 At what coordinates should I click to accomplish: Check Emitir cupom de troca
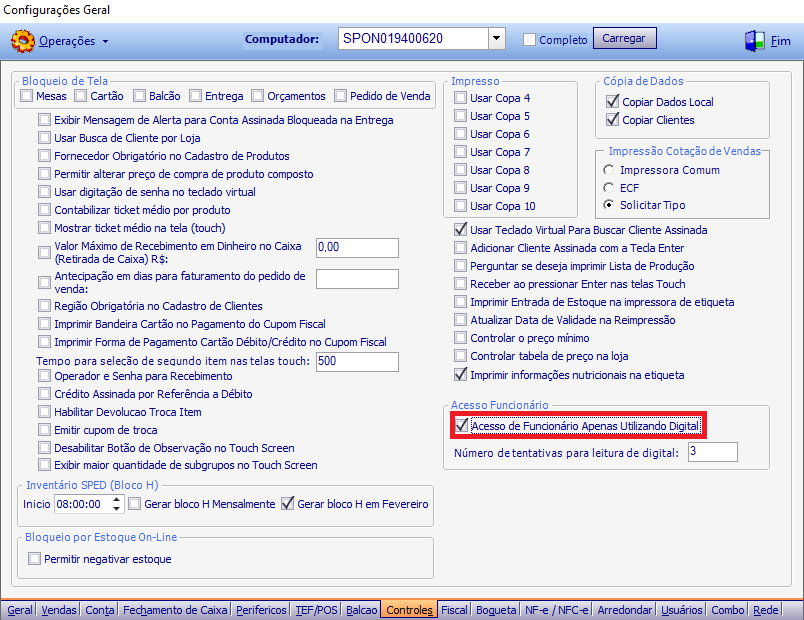pos(45,430)
